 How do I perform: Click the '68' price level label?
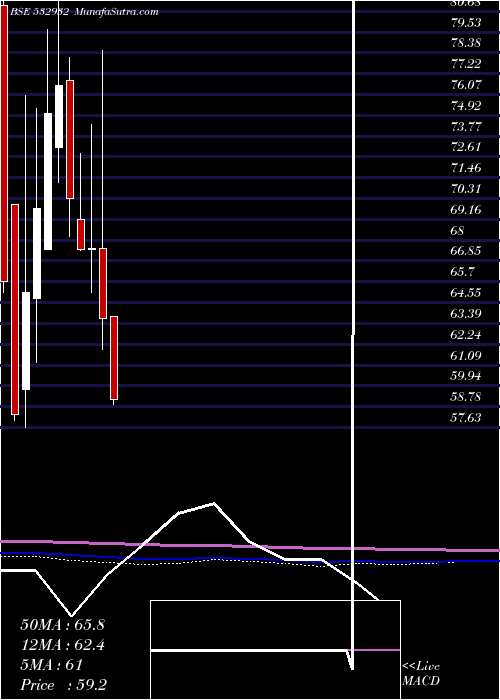pyautogui.click(x=458, y=231)
